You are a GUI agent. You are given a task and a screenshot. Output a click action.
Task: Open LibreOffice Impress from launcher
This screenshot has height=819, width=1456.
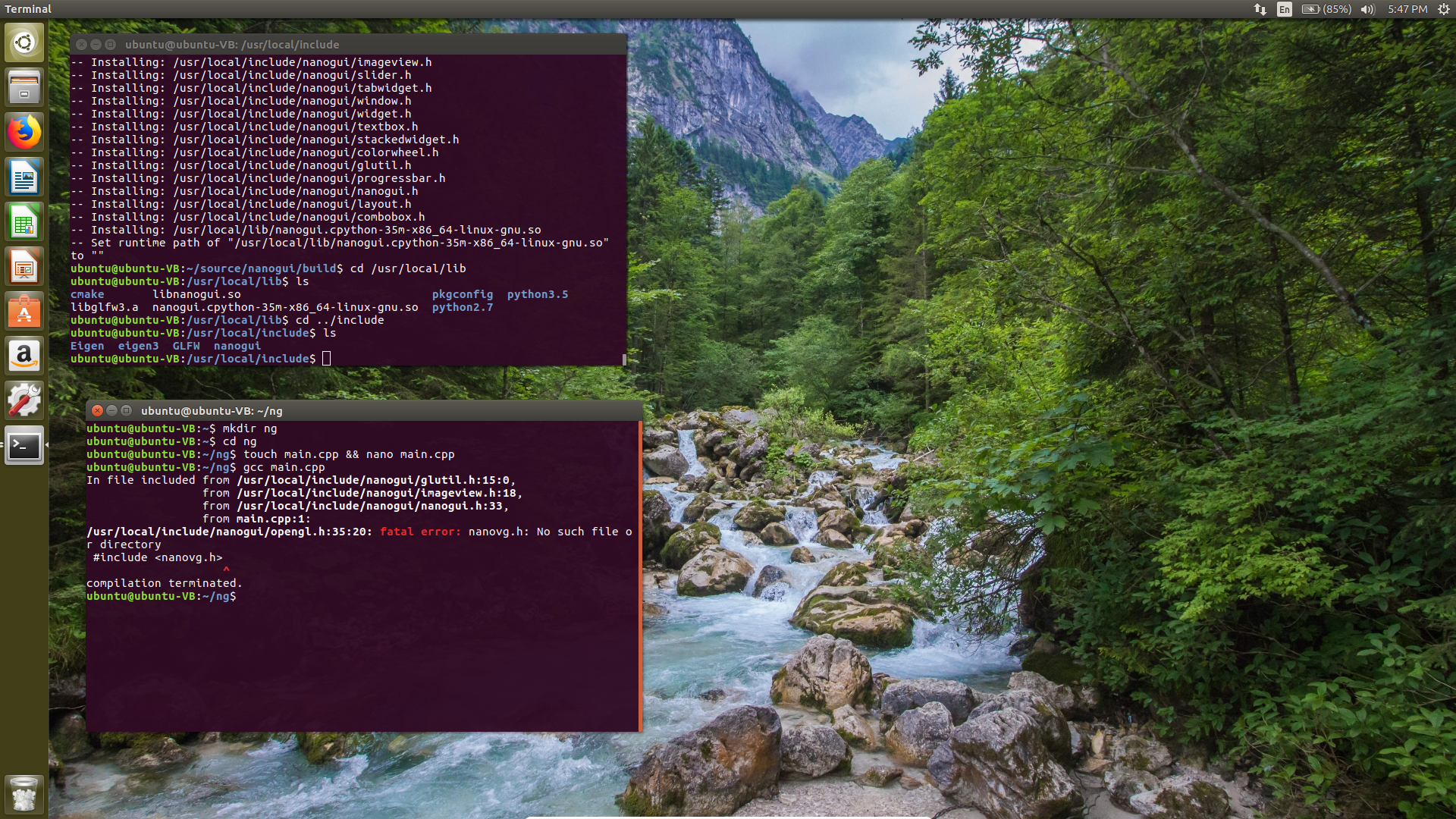(24, 266)
